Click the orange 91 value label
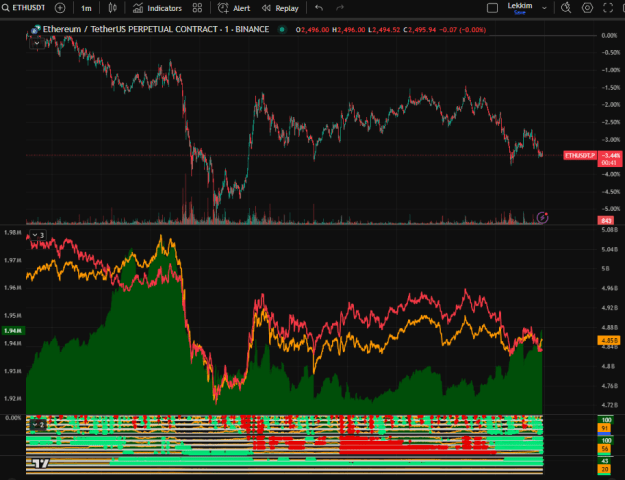 [605, 428]
